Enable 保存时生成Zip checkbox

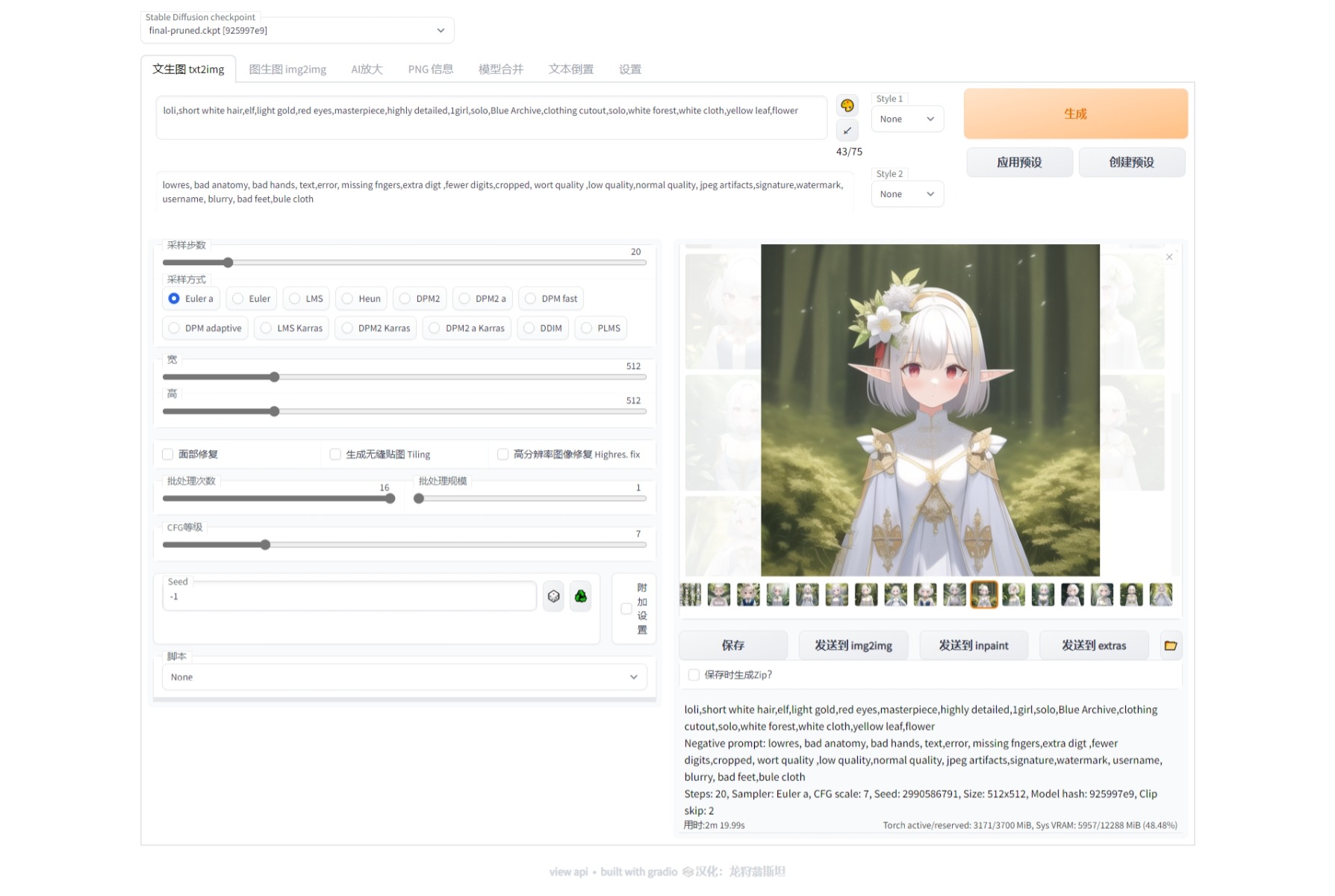(694, 674)
